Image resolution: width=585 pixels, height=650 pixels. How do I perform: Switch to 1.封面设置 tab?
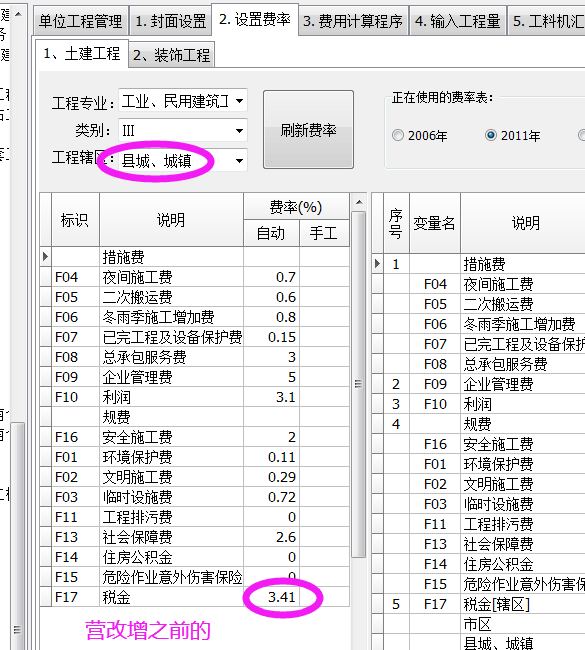170,21
